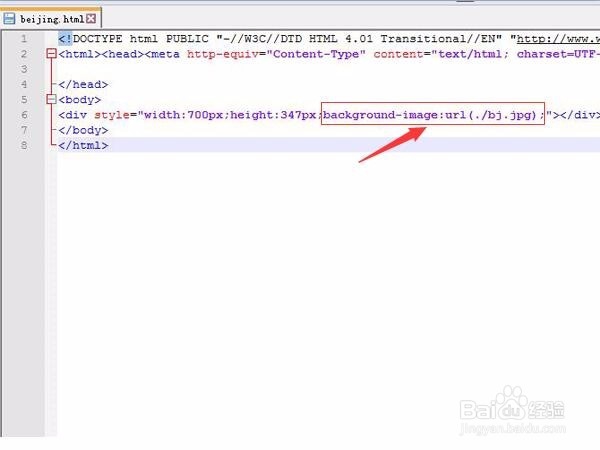Click the <div style attribute on line 6
Viewport: 600px width, 450px height.
[94, 115]
